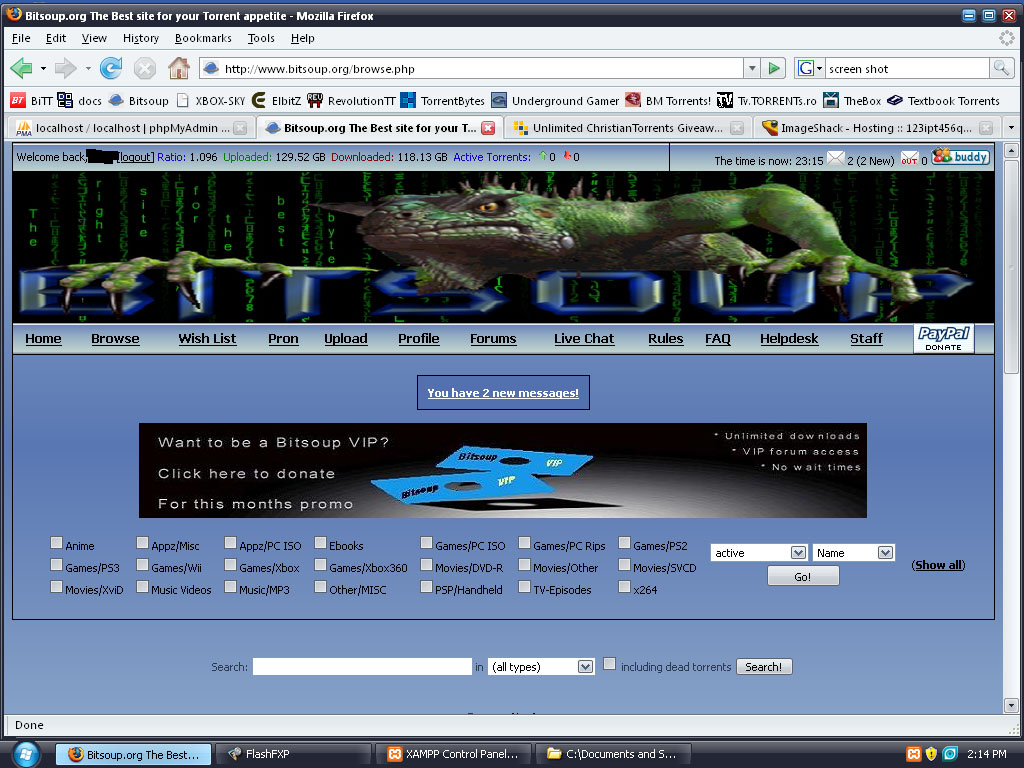Open the Bookmarks menu

coord(203,38)
